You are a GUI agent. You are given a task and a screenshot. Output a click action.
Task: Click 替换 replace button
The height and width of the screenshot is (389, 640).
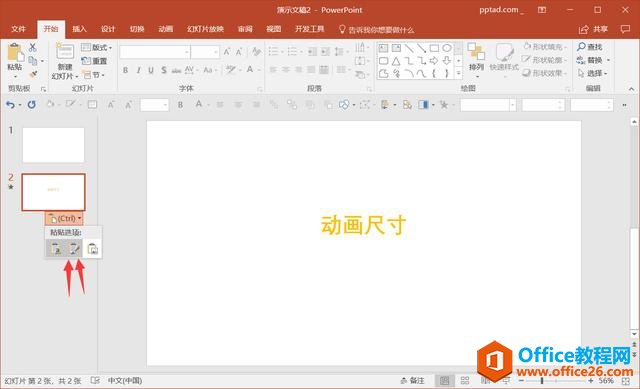coord(593,60)
